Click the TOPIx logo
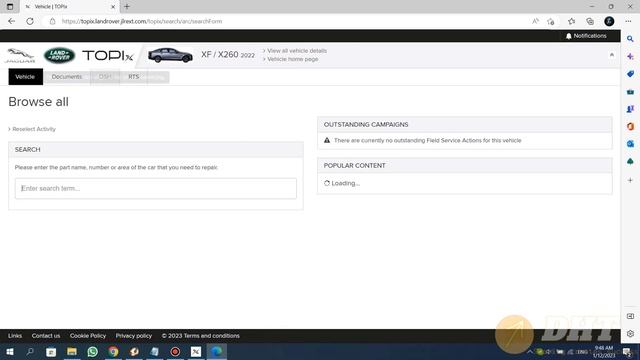 coord(108,56)
